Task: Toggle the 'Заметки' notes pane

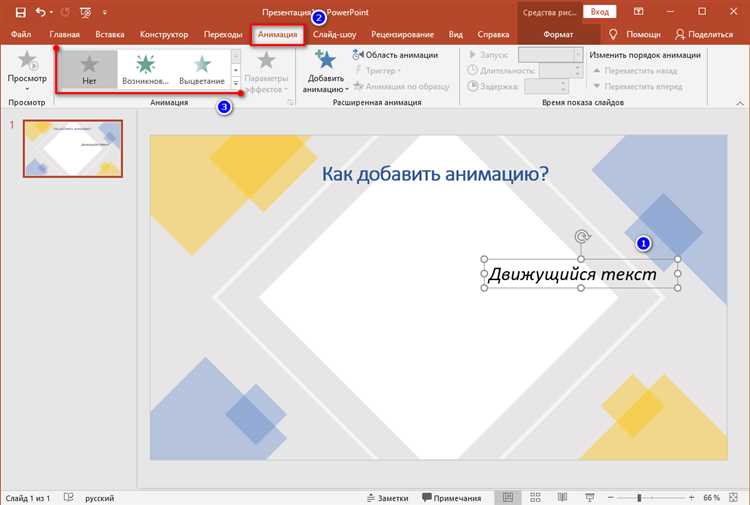Action: point(387,497)
